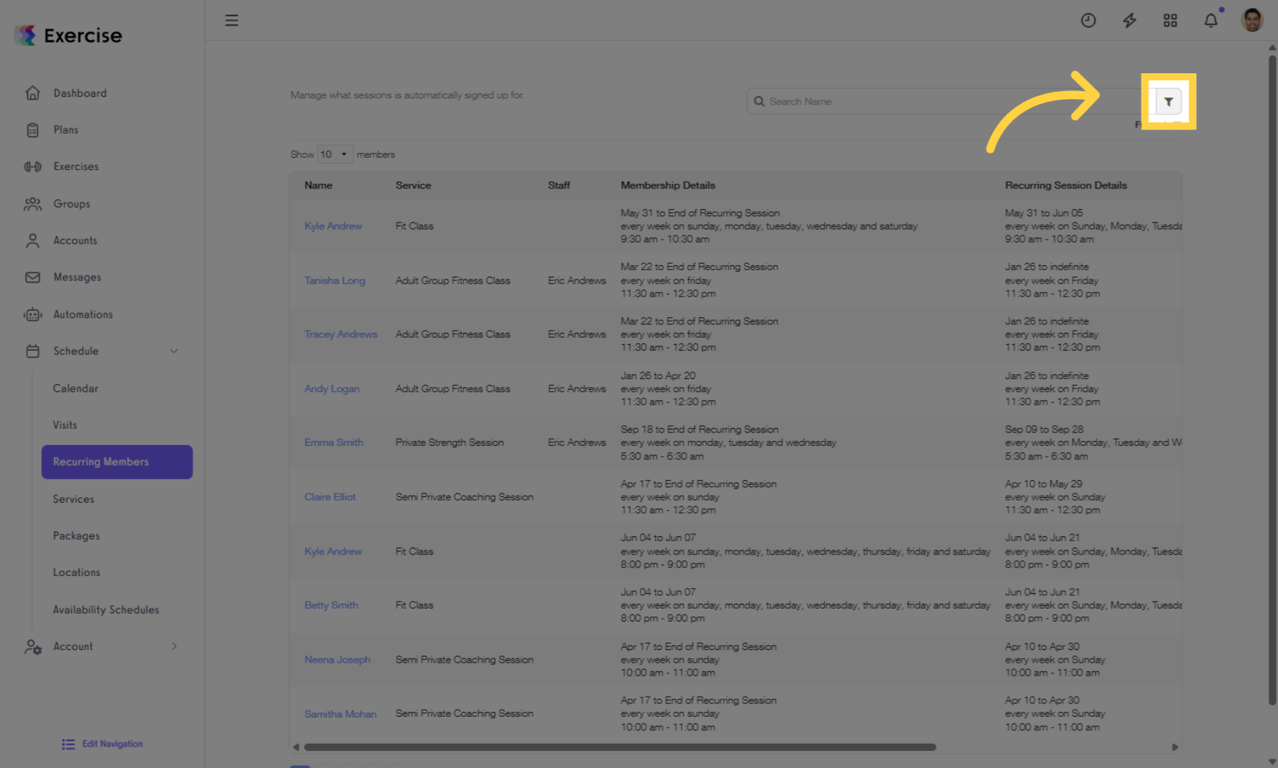Switch to the Packages section
Screen dimensions: 1278x768
(76, 535)
